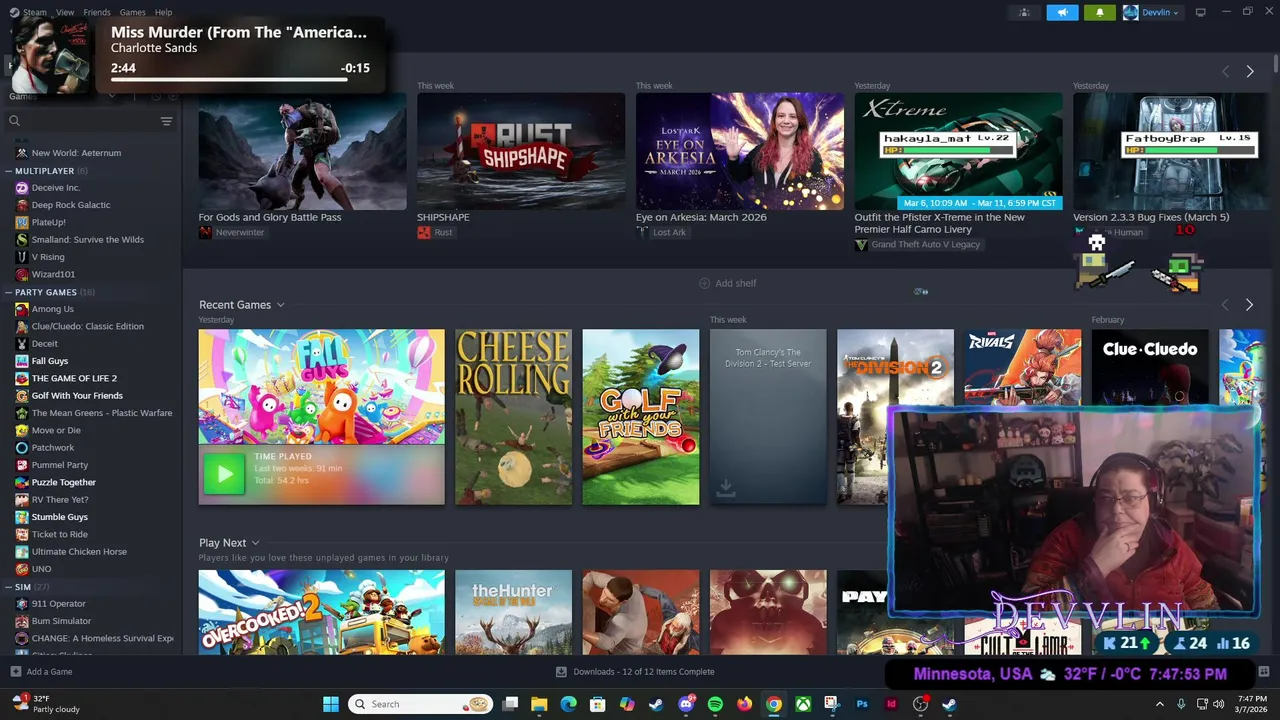1280x720 pixels.
Task: Seek in the Miss Murder song progress bar
Action: point(240,79)
